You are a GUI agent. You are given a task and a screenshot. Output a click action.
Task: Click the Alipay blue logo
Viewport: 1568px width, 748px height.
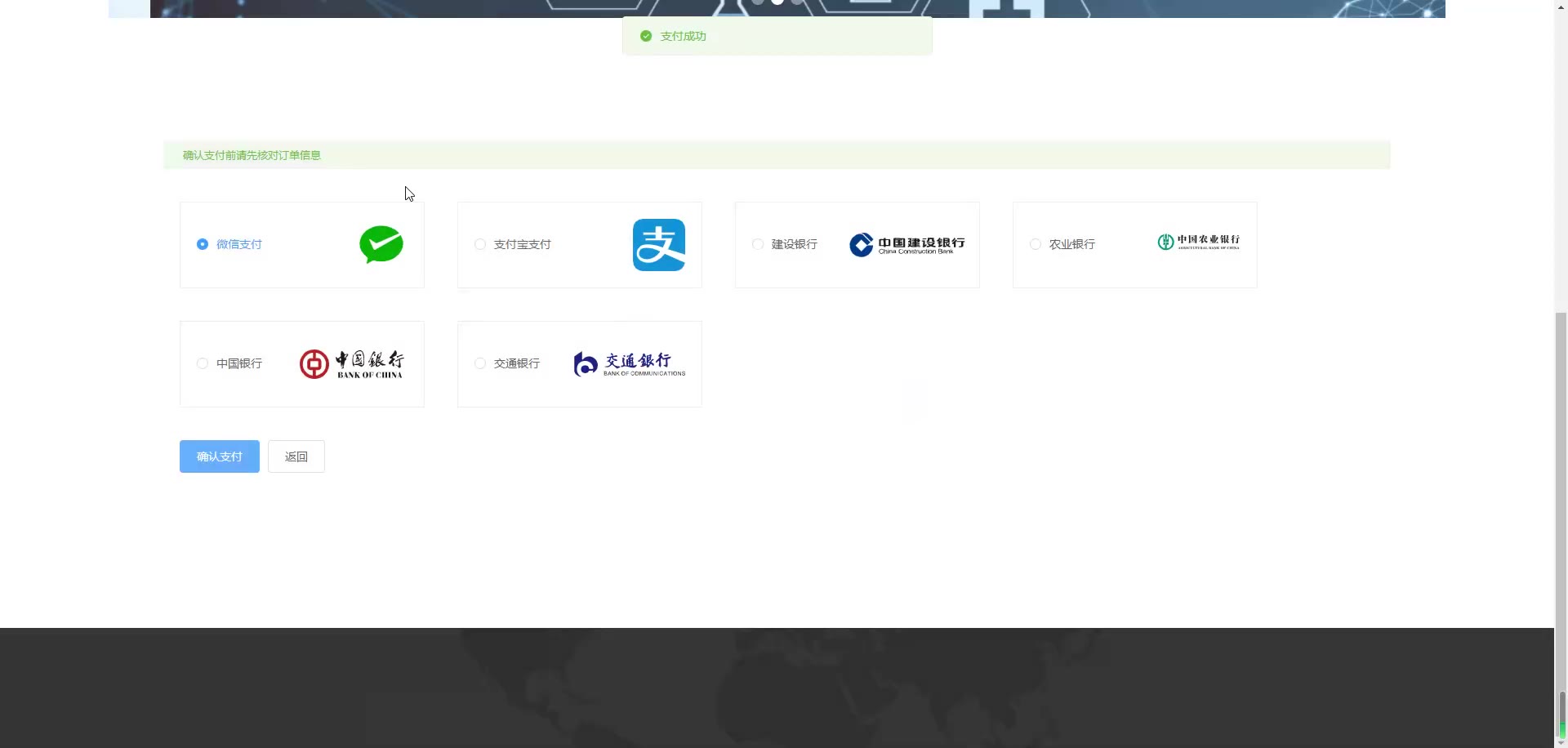coord(659,245)
